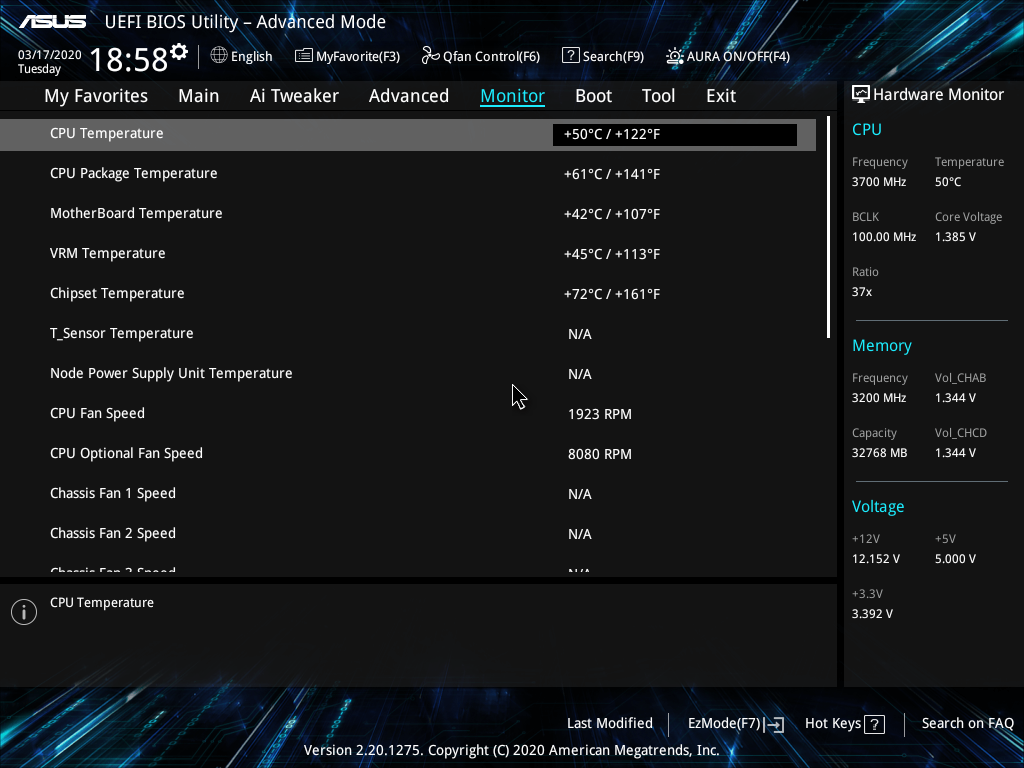Switch to EzMode(F7)
Viewport: 1024px width, 768px height.
(x=724, y=724)
